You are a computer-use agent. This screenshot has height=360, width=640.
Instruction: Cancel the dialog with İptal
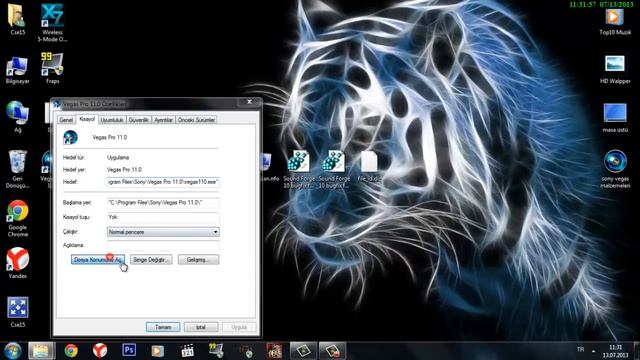point(201,327)
